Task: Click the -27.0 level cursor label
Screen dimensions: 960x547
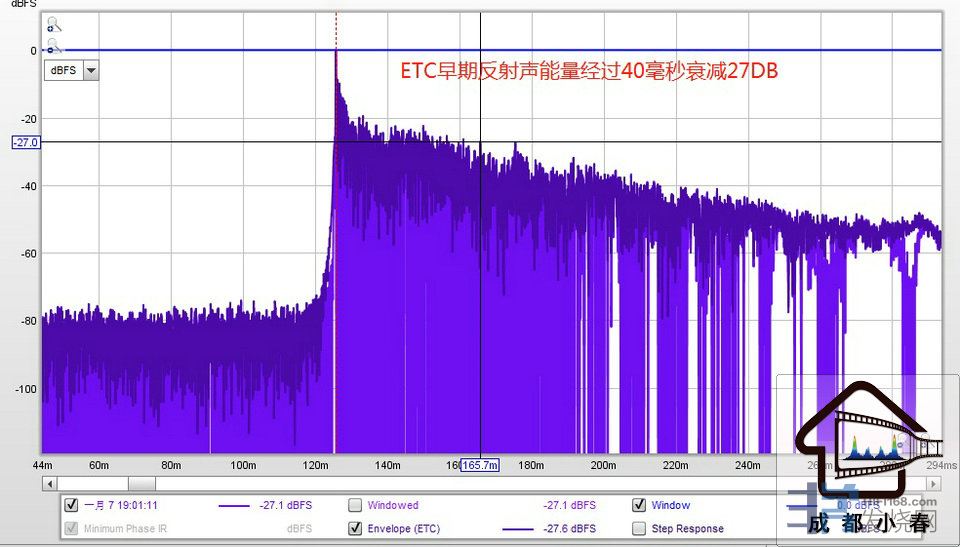Action: click(25, 143)
